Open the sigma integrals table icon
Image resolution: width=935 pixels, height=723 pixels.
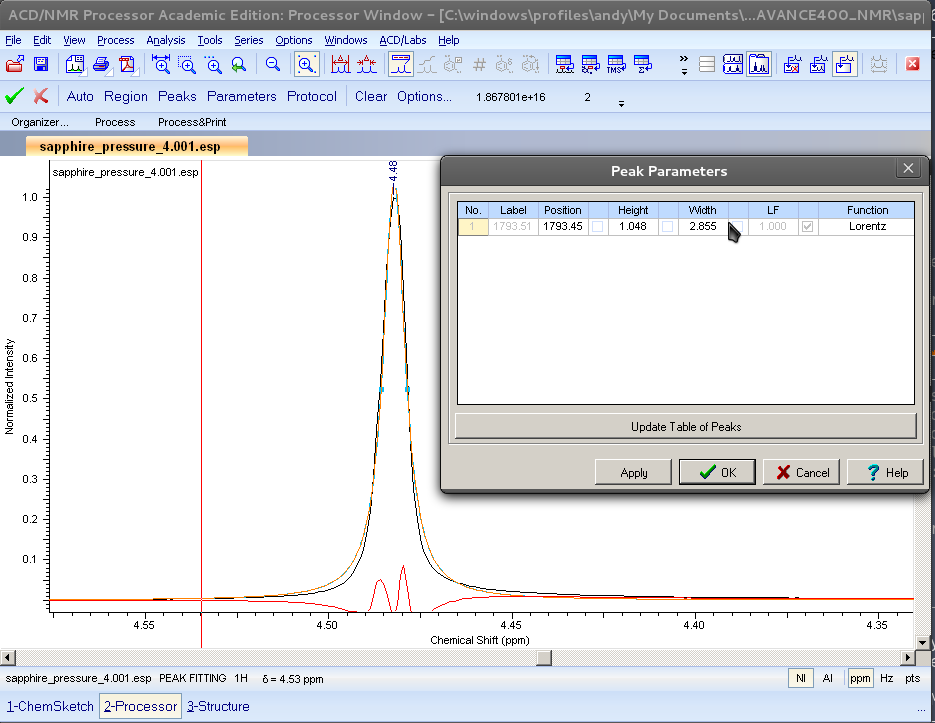tap(642, 64)
